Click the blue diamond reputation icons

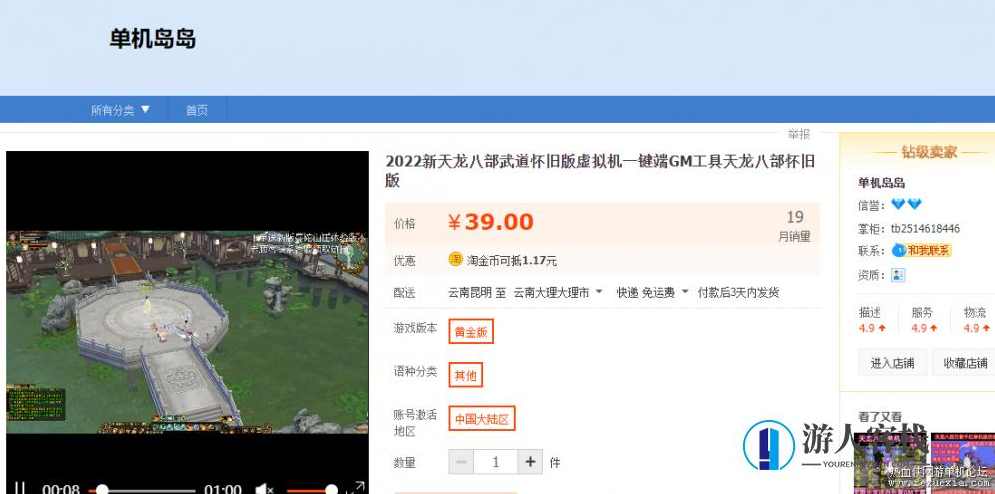906,204
